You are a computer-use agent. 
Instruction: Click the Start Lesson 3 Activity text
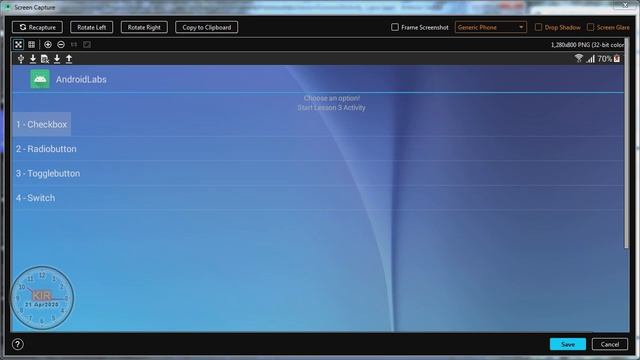point(331,108)
